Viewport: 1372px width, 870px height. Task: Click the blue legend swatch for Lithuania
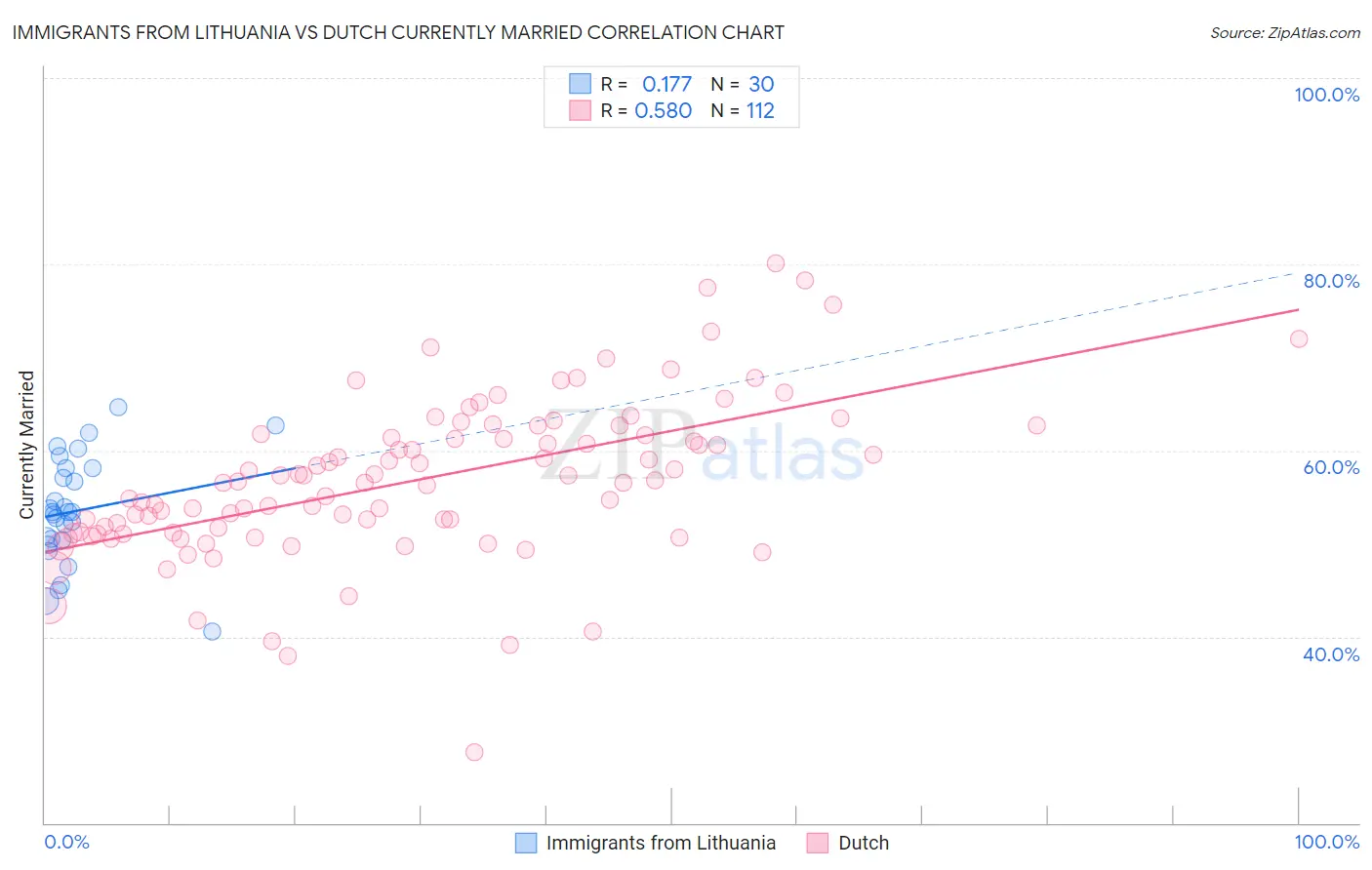pyautogui.click(x=526, y=843)
